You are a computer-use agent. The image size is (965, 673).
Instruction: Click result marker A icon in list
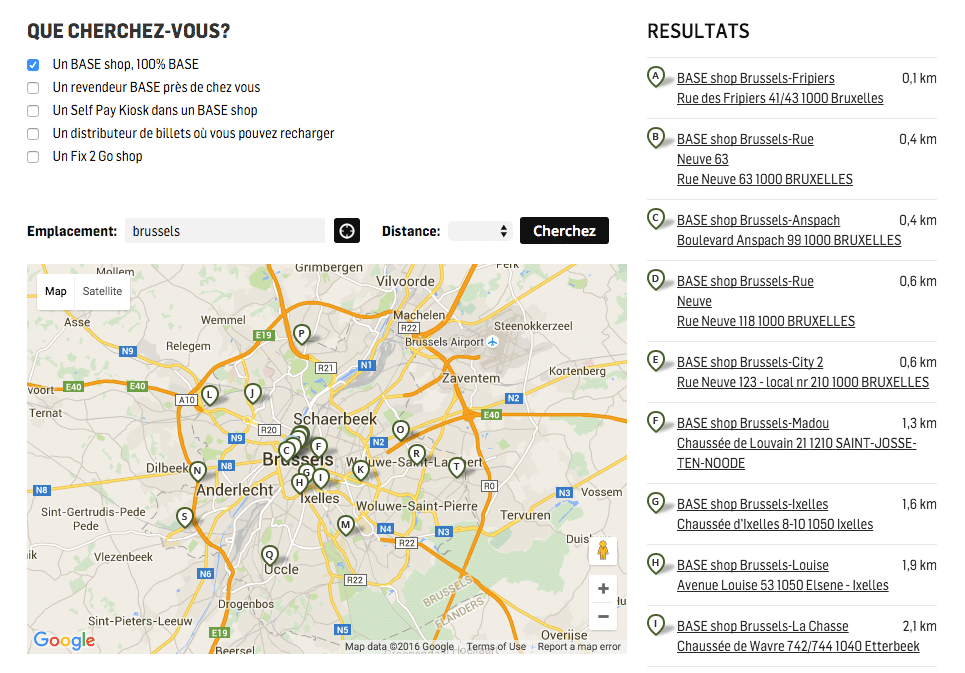pos(656,78)
